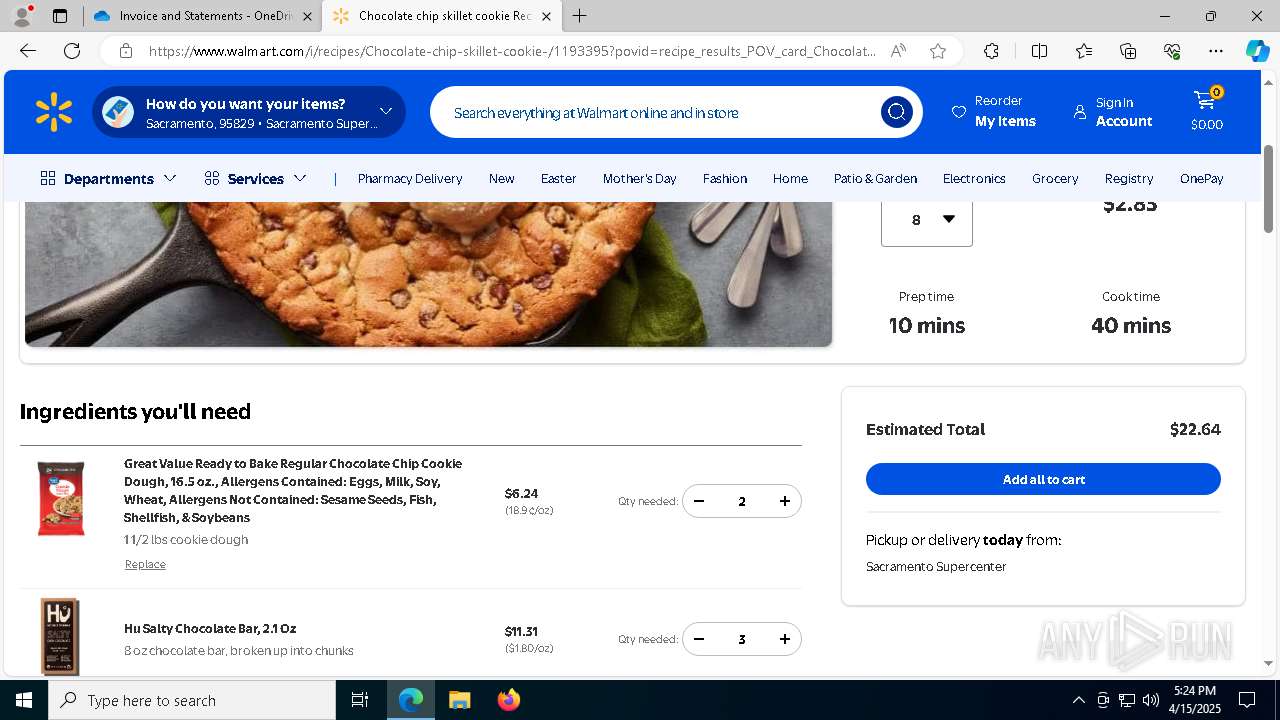
Task: Toggle split screen view icon
Action: click(1039, 51)
